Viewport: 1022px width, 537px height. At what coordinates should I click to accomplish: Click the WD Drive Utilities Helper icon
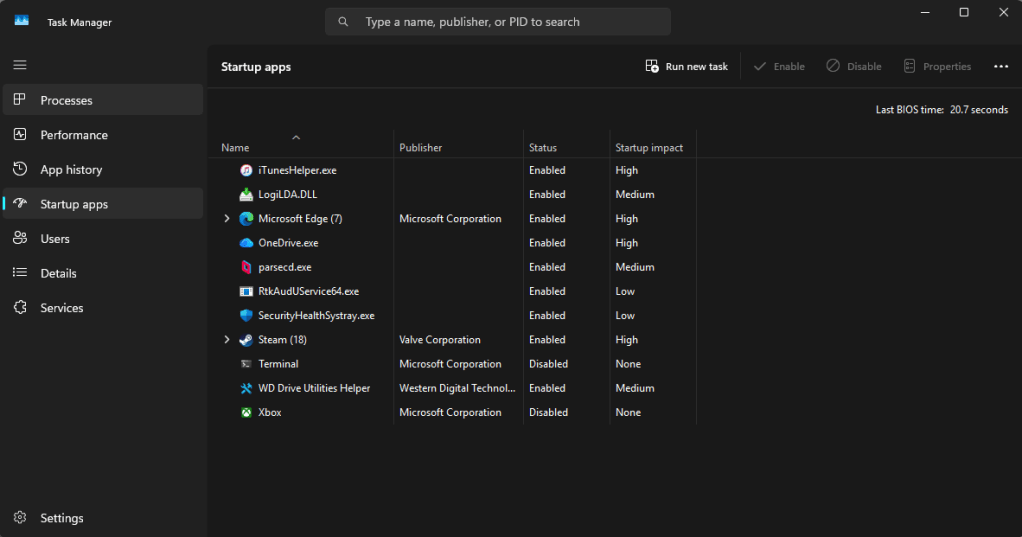pyautogui.click(x=246, y=388)
